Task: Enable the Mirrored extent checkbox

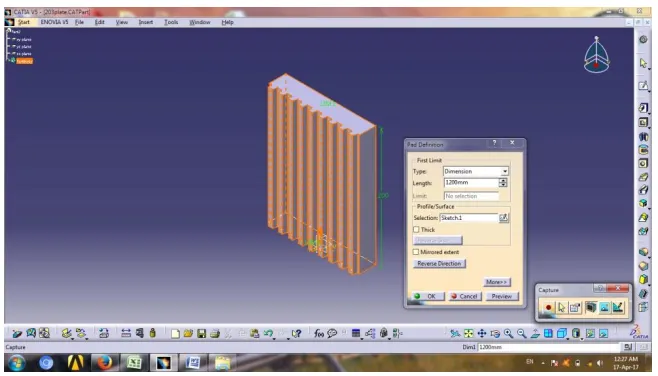Action: [416, 252]
